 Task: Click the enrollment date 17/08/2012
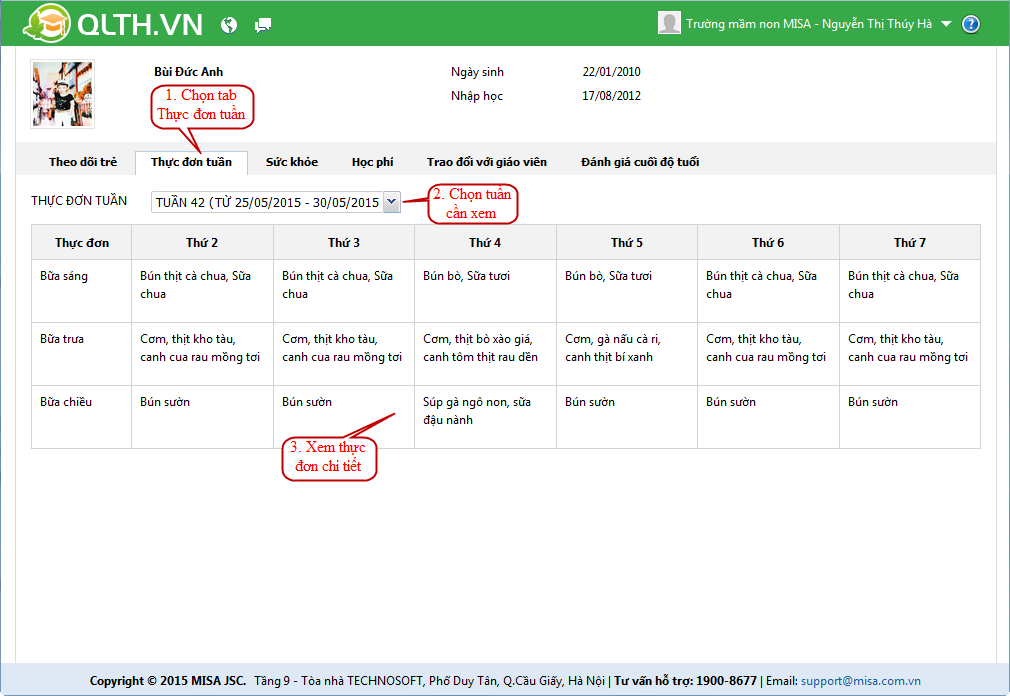(x=611, y=96)
